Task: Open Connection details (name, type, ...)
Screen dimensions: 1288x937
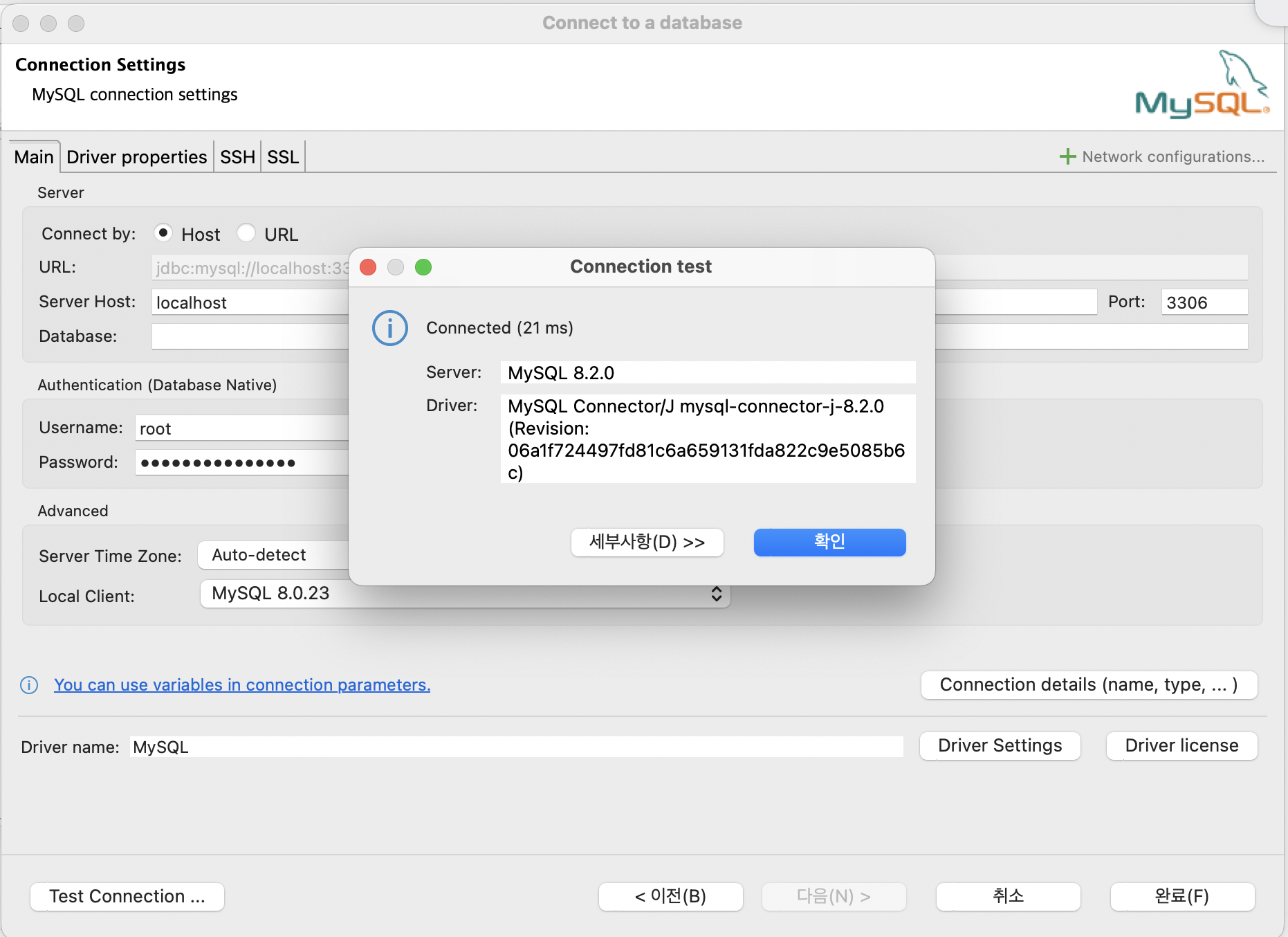Action: coord(1089,685)
